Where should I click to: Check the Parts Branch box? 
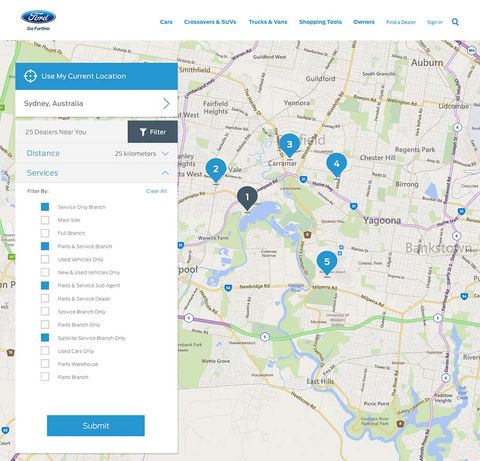pyautogui.click(x=45, y=377)
